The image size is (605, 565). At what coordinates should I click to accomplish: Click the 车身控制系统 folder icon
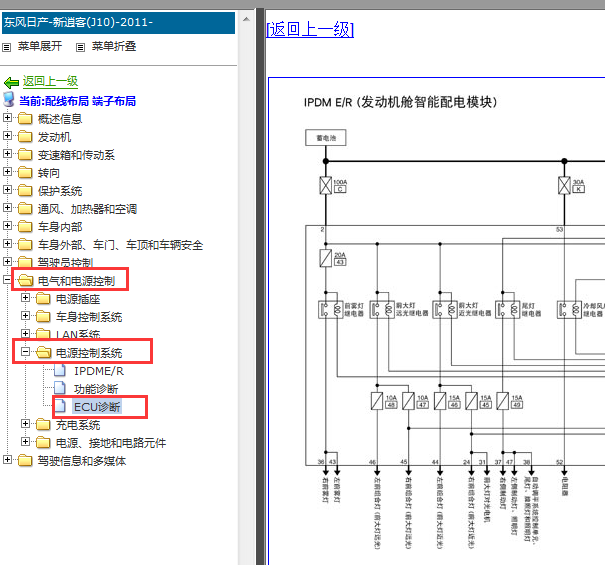[43, 316]
